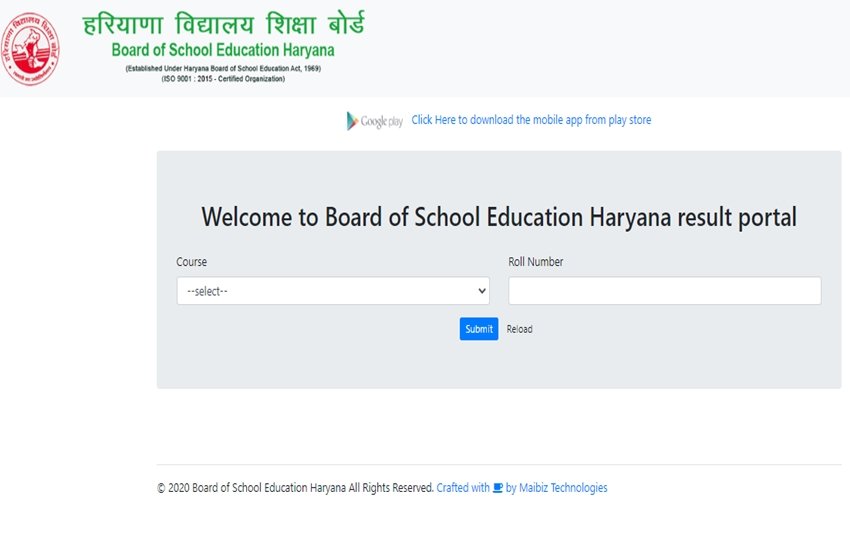Click the 2020 copyright notice text
Image resolution: width=850 pixels, height=550 pixels.
pos(295,488)
